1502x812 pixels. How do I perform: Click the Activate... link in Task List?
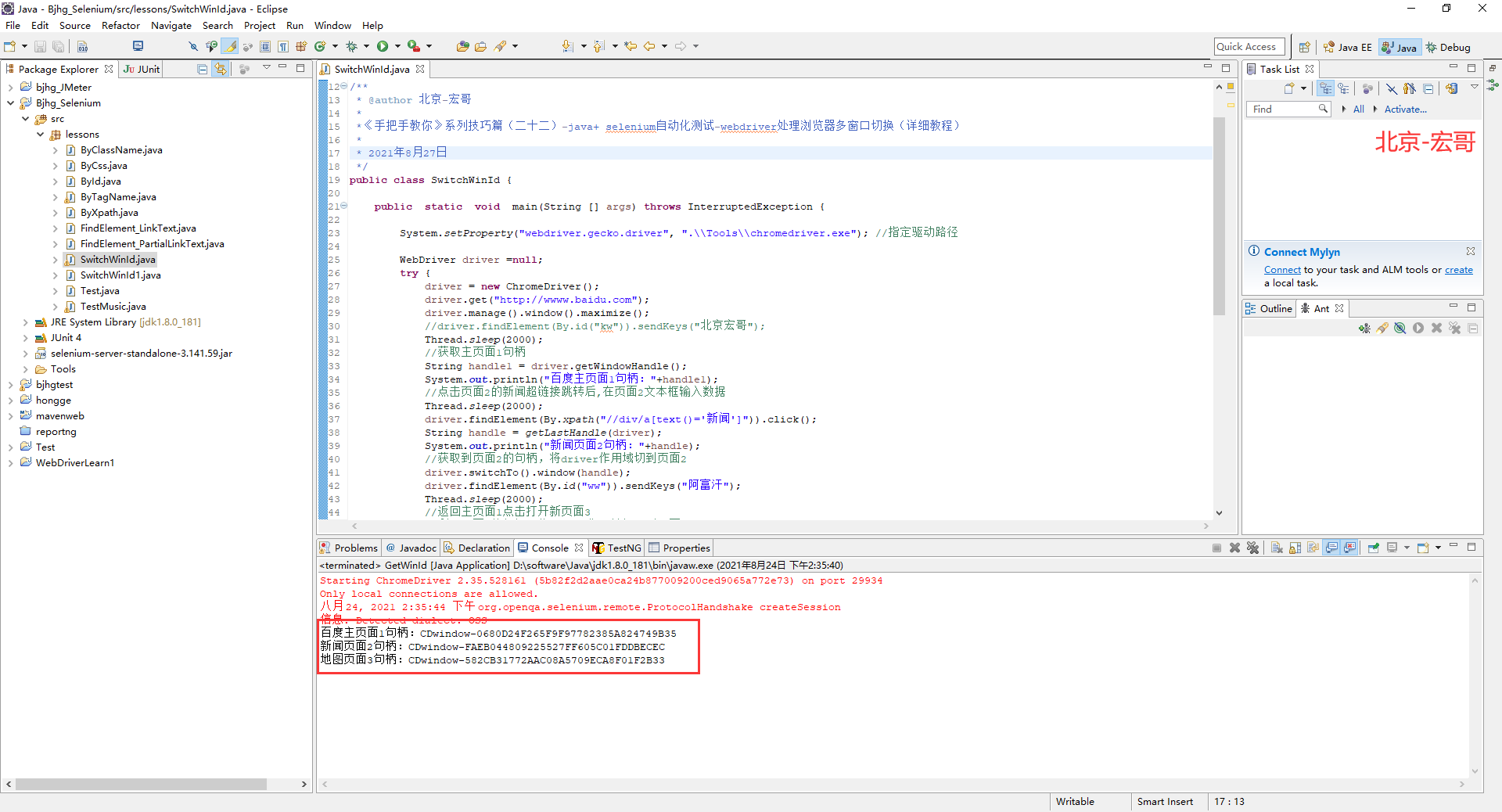pyautogui.click(x=1405, y=110)
